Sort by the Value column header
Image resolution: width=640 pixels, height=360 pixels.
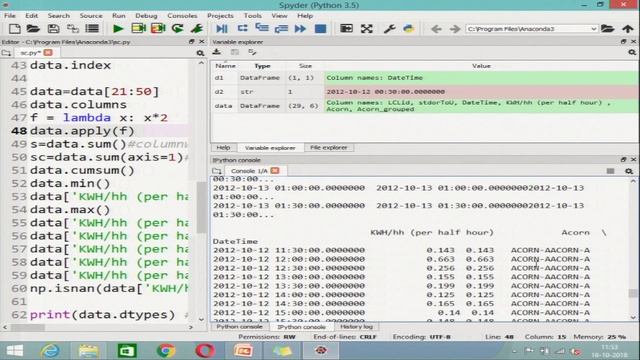(x=481, y=66)
